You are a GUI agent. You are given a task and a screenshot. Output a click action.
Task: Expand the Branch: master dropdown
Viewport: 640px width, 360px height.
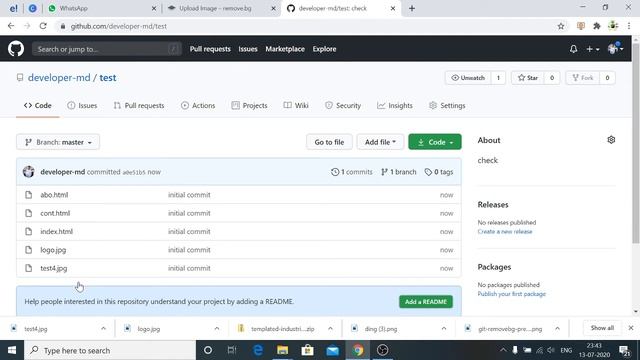(58, 142)
